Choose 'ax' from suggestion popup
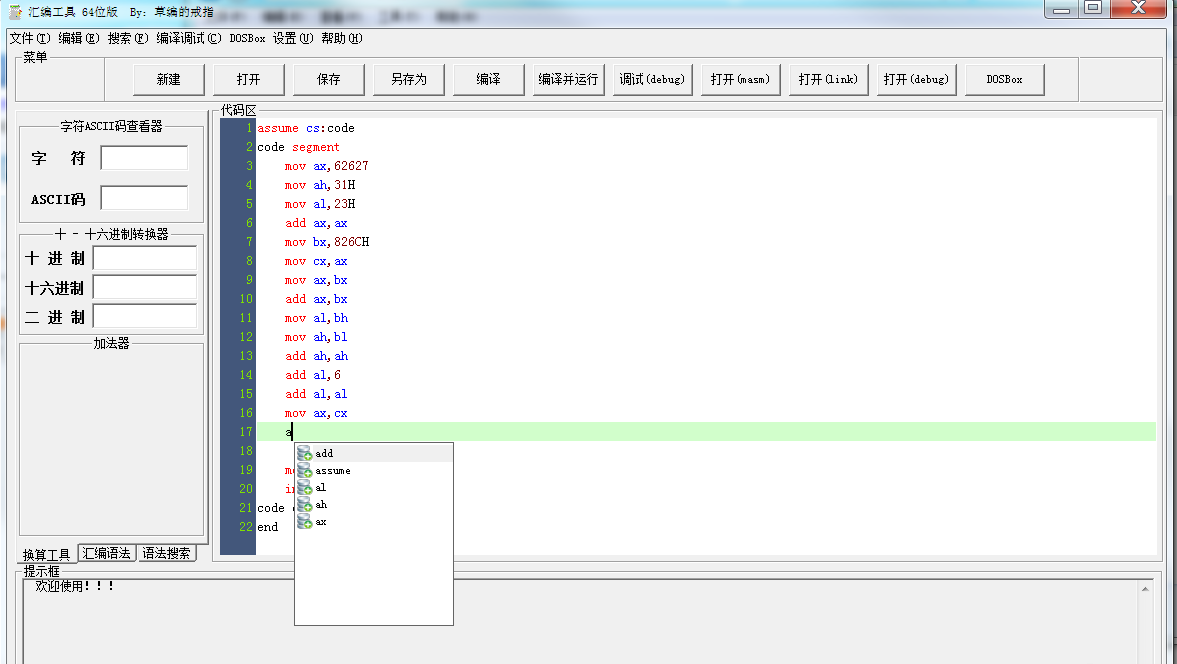The image size is (1177, 664). coord(321,522)
